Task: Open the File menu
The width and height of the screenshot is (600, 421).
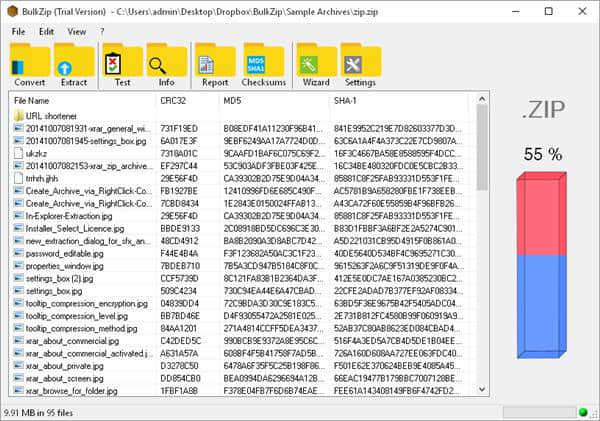Action: pos(19,31)
